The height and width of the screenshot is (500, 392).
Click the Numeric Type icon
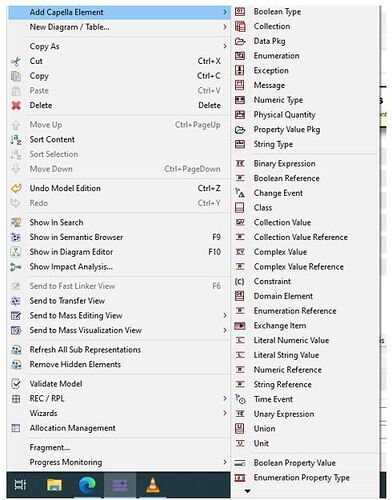[x=240, y=100]
